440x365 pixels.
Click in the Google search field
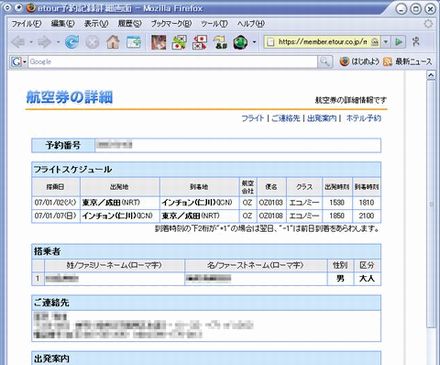coord(173,62)
